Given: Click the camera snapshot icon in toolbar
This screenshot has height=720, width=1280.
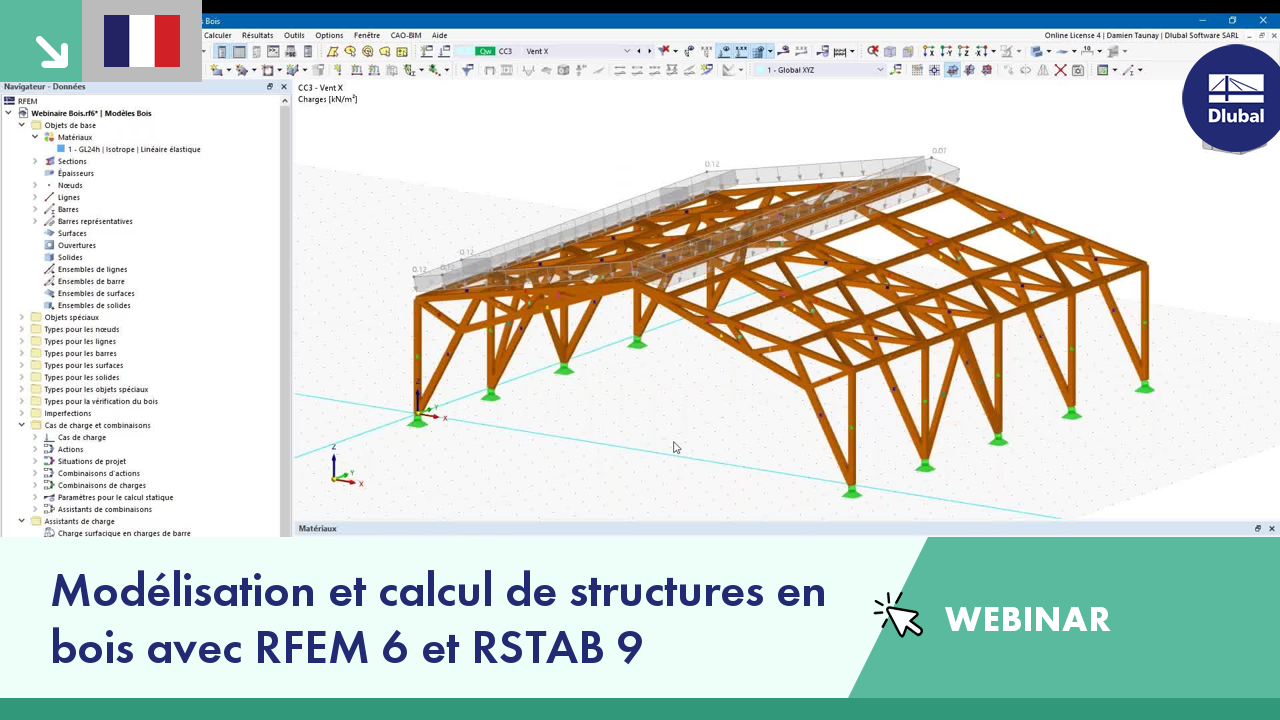Looking at the screenshot, I should tap(1078, 70).
